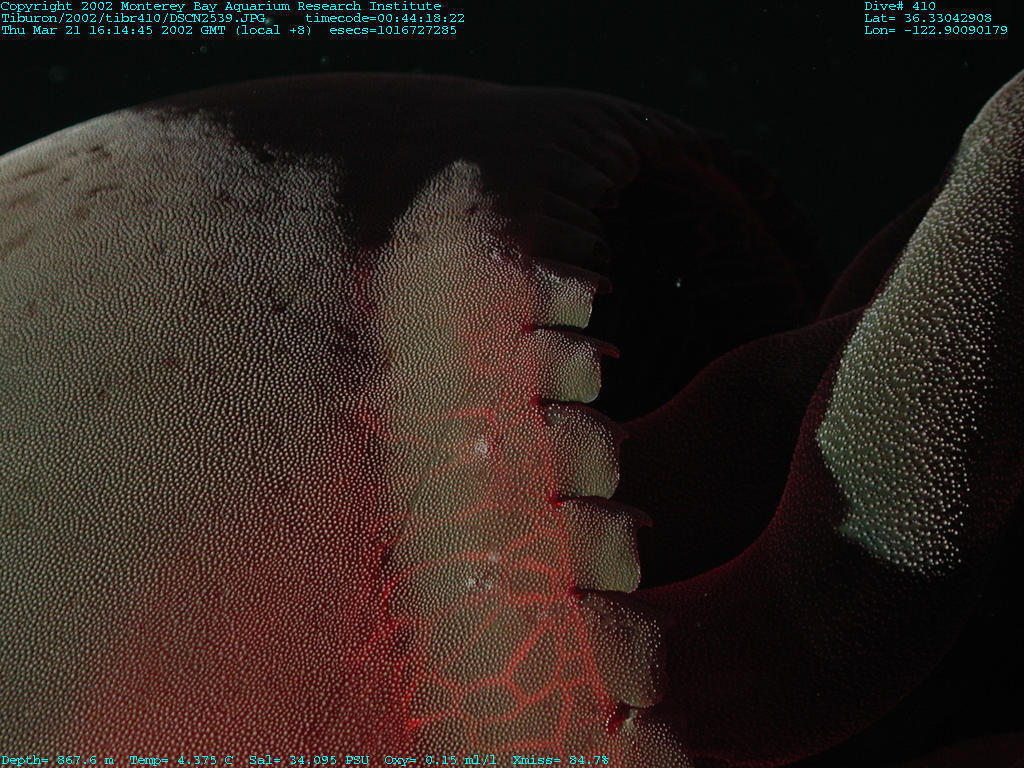The width and height of the screenshot is (1024, 768).
Task: Click the esecs=1016727285 value
Action: pyautogui.click(x=393, y=30)
